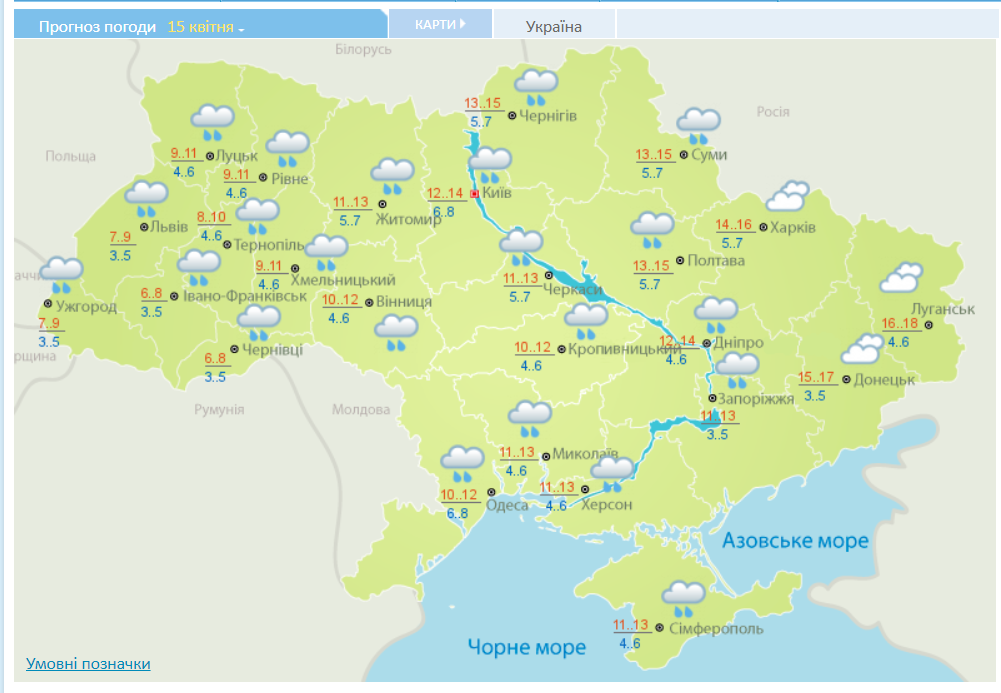Image resolution: width=1001 pixels, height=693 pixels.
Task: Select the Чернівці city label
Action: [273, 350]
